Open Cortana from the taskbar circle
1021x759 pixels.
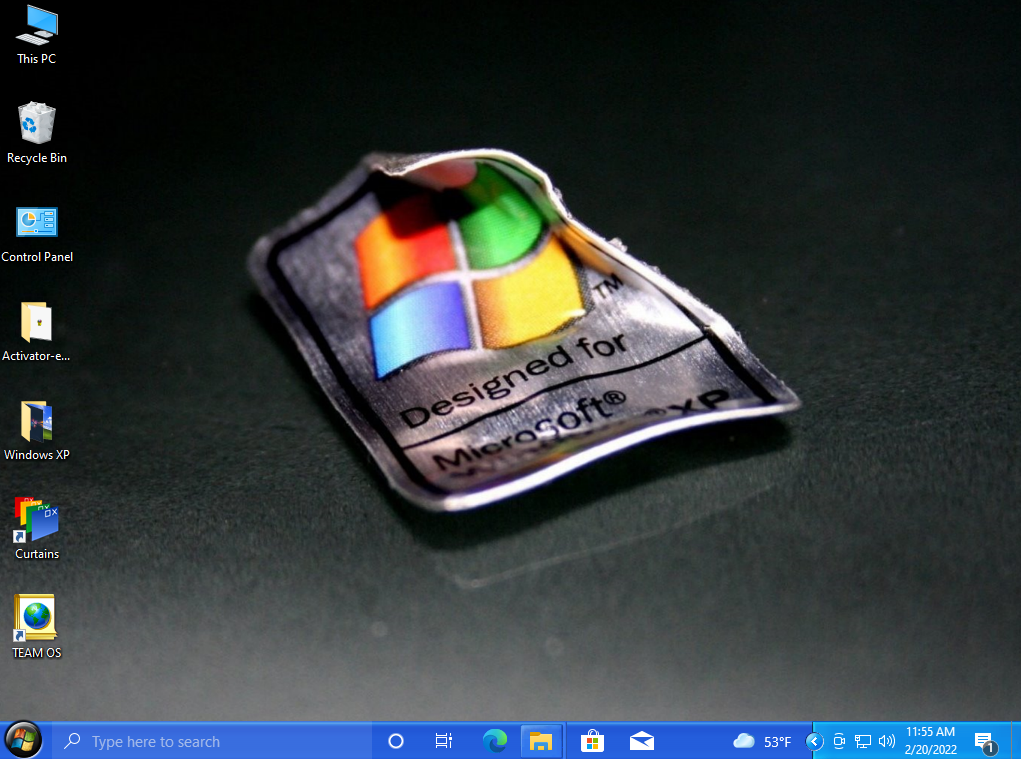click(x=396, y=741)
